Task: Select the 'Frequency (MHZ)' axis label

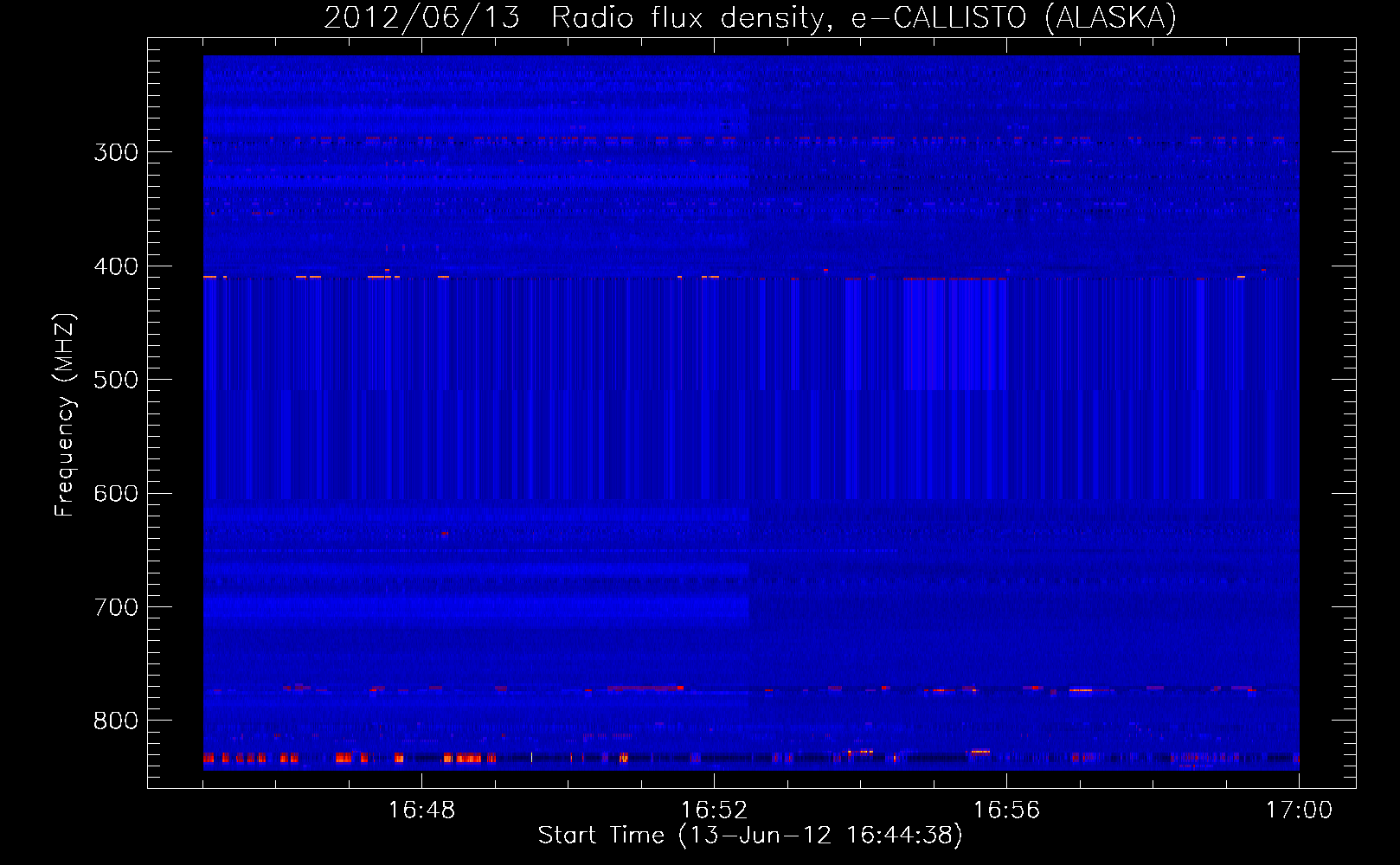Action: coord(65,415)
